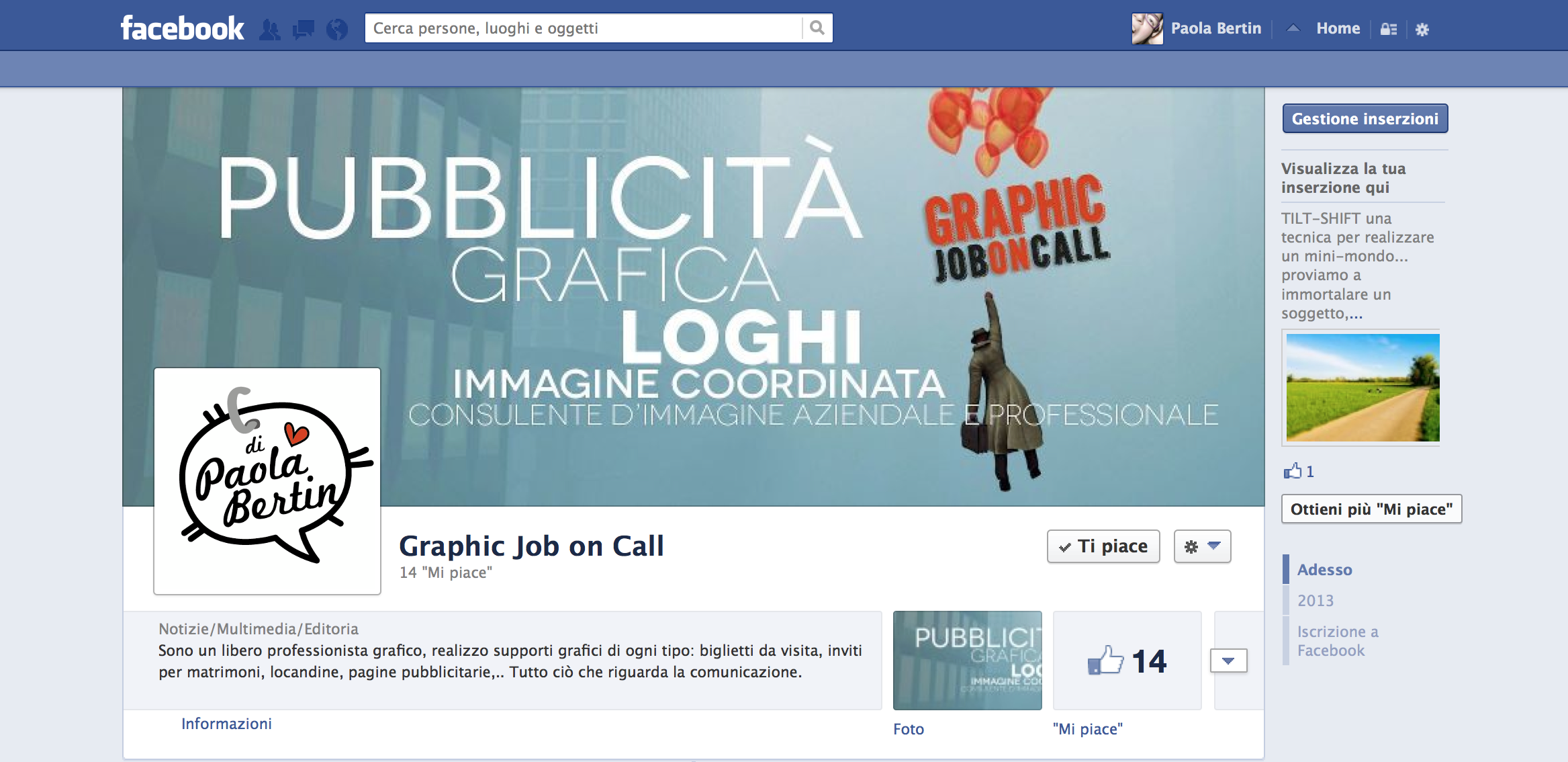Viewport: 1568px width, 762px height.
Task: Open the page gear dropdown menu
Action: pyautogui.click(x=1202, y=546)
